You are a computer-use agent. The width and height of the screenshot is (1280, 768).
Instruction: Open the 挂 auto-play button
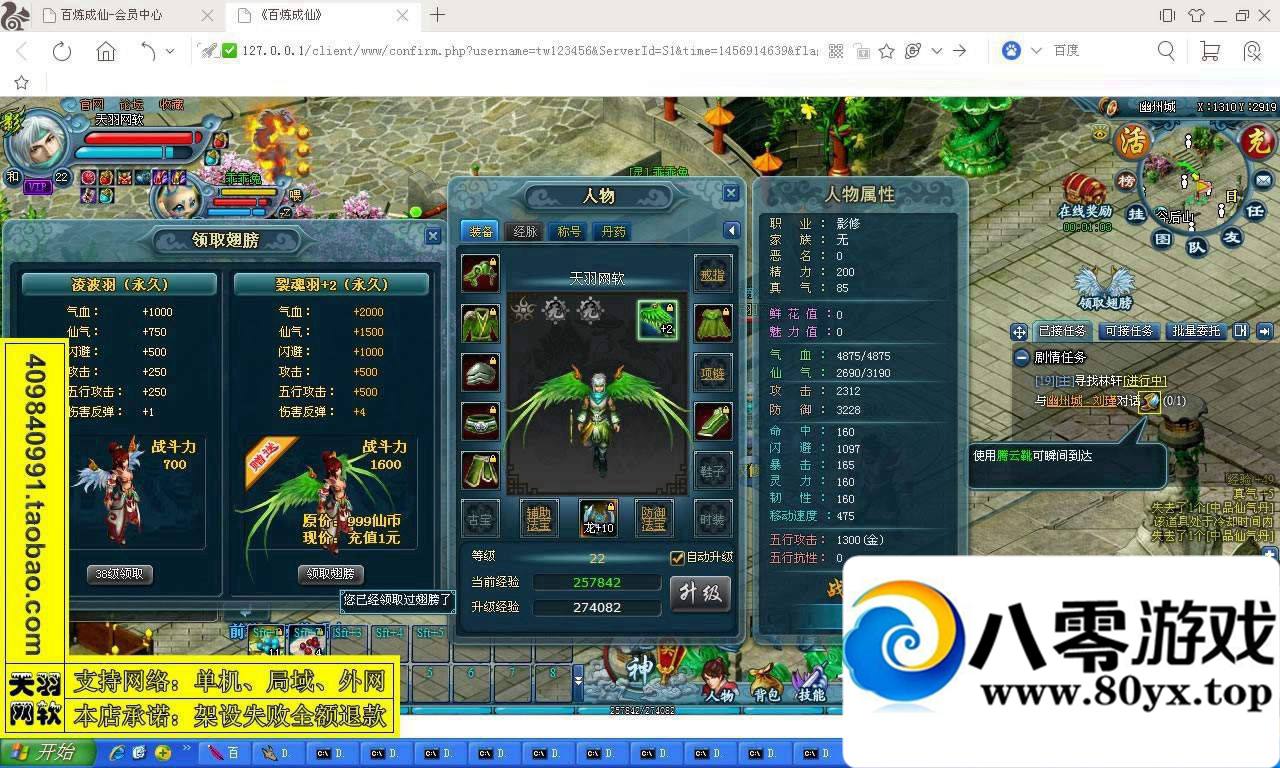pos(1137,214)
